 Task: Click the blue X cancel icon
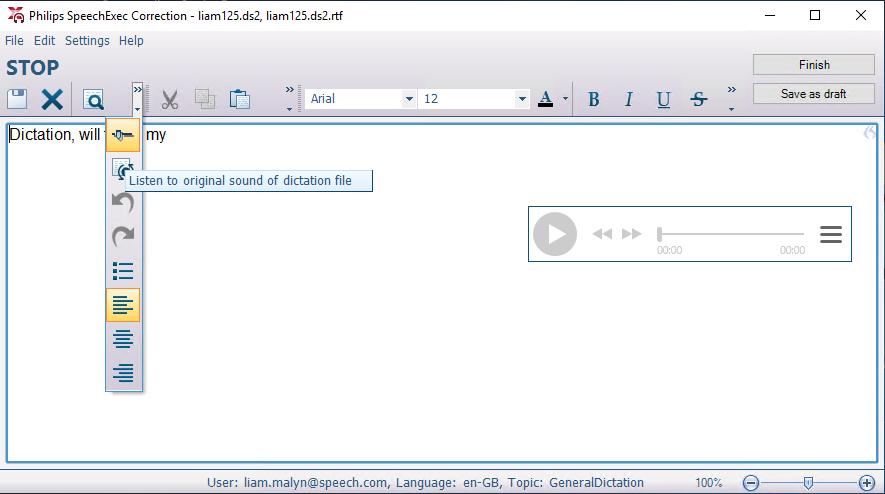(x=52, y=99)
